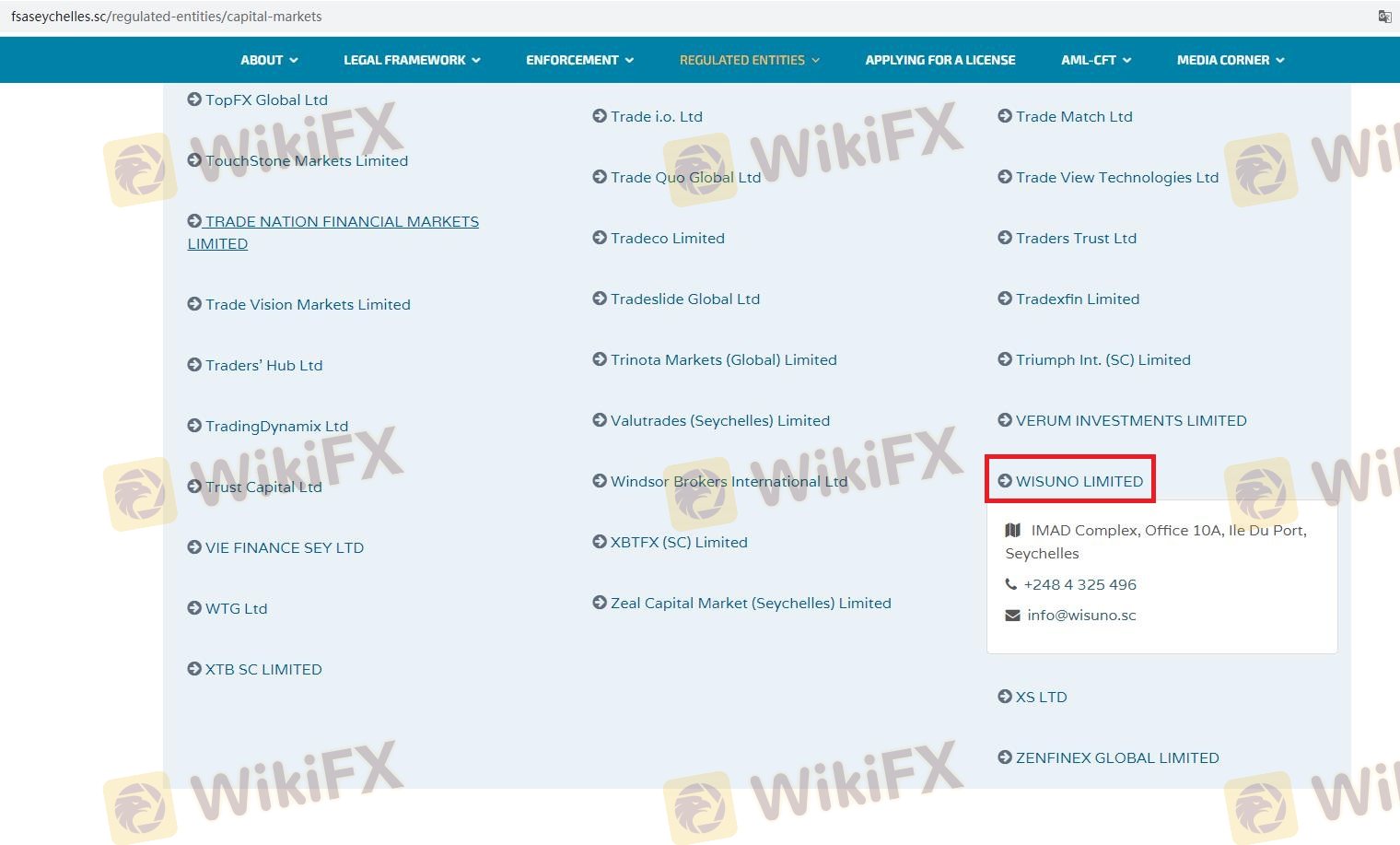The width and height of the screenshot is (1400, 845).
Task: Click the envelope icon in WISUNO details
Action: (x=1012, y=615)
